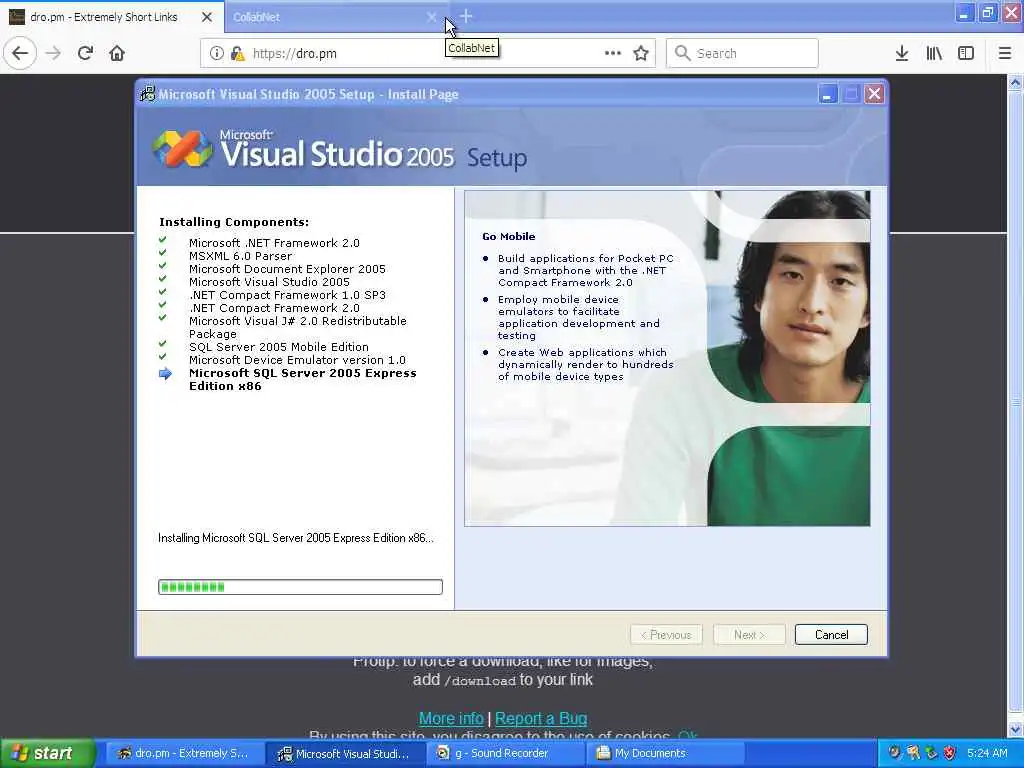Minimize the Firefox browser window
Image resolution: width=1024 pixels, height=768 pixels.
(965, 12)
